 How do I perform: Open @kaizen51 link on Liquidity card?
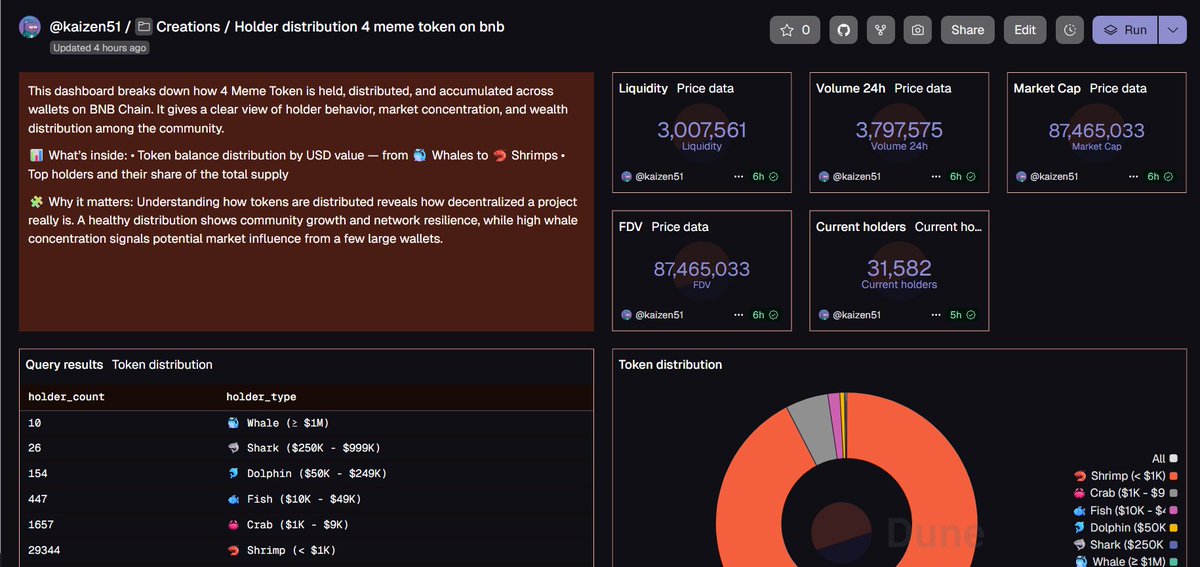[659, 176]
